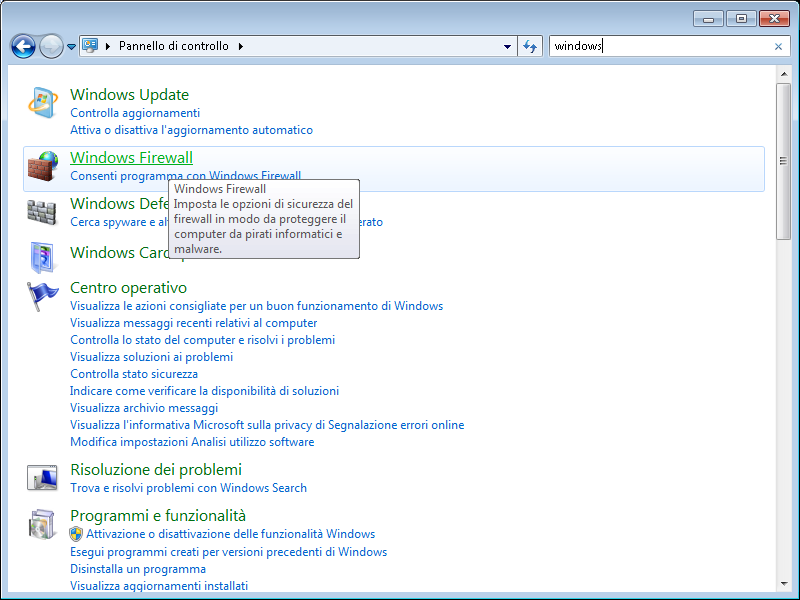
Task: Minimize the Control Panel window
Action: tap(708, 19)
